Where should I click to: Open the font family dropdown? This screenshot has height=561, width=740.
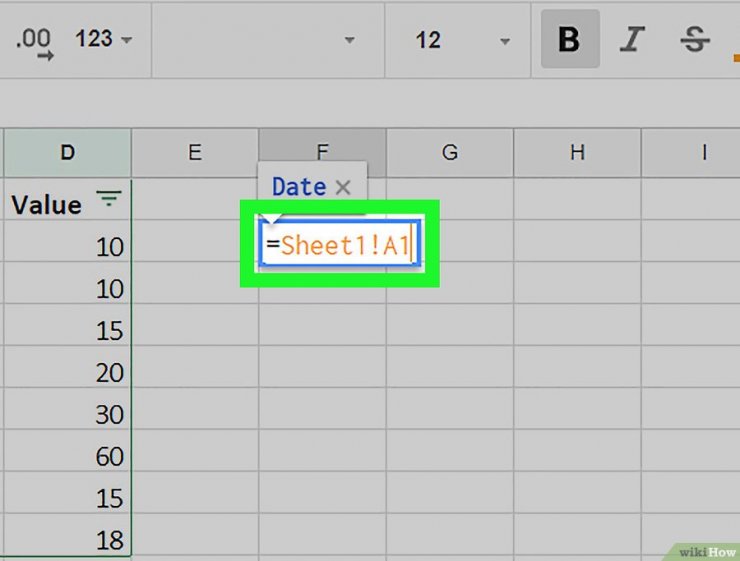(268, 40)
